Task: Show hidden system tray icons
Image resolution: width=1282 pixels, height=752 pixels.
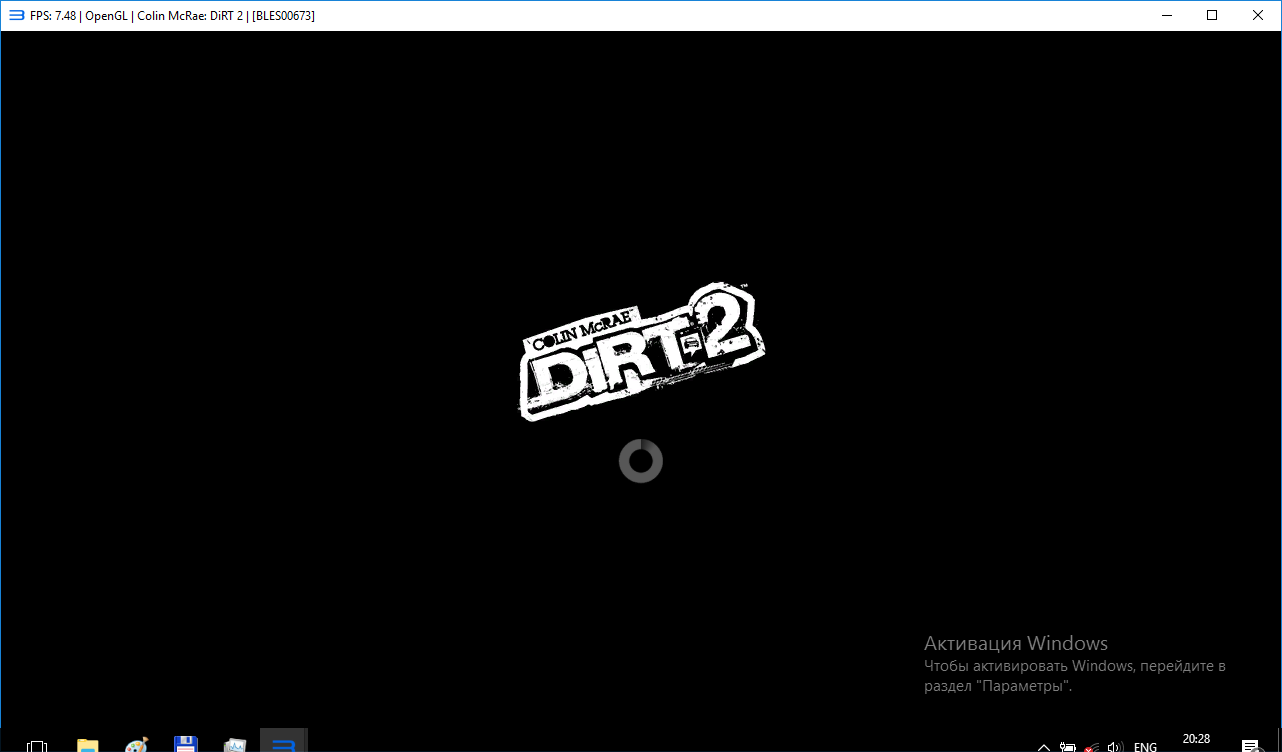Action: 1044,746
